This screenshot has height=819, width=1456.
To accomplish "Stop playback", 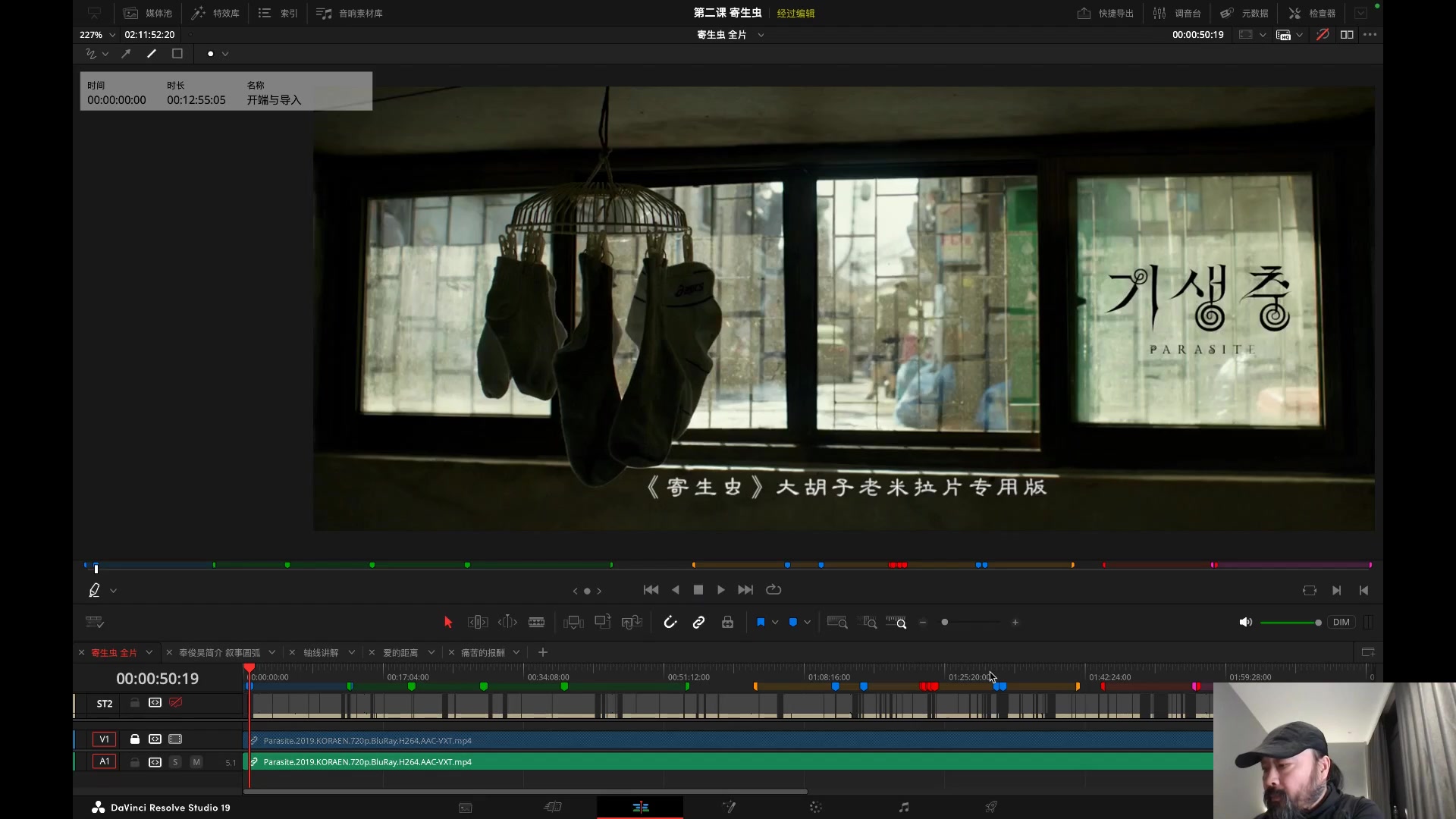I will (x=698, y=590).
